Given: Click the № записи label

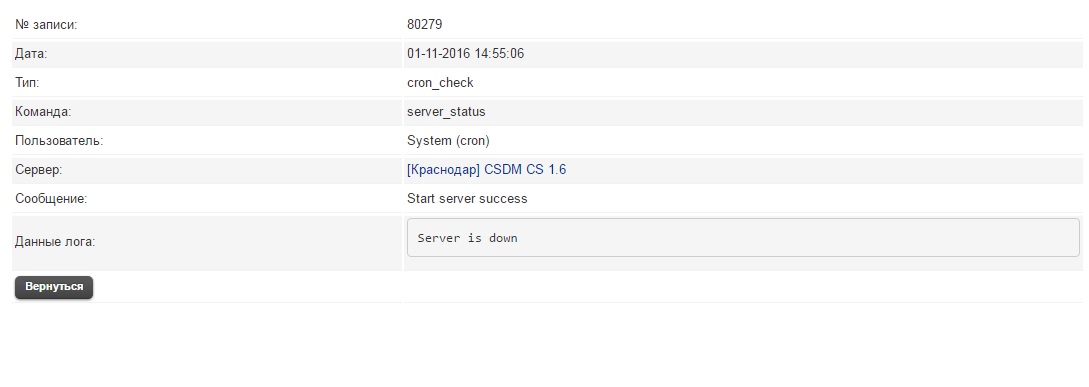Looking at the screenshot, I should [46, 25].
